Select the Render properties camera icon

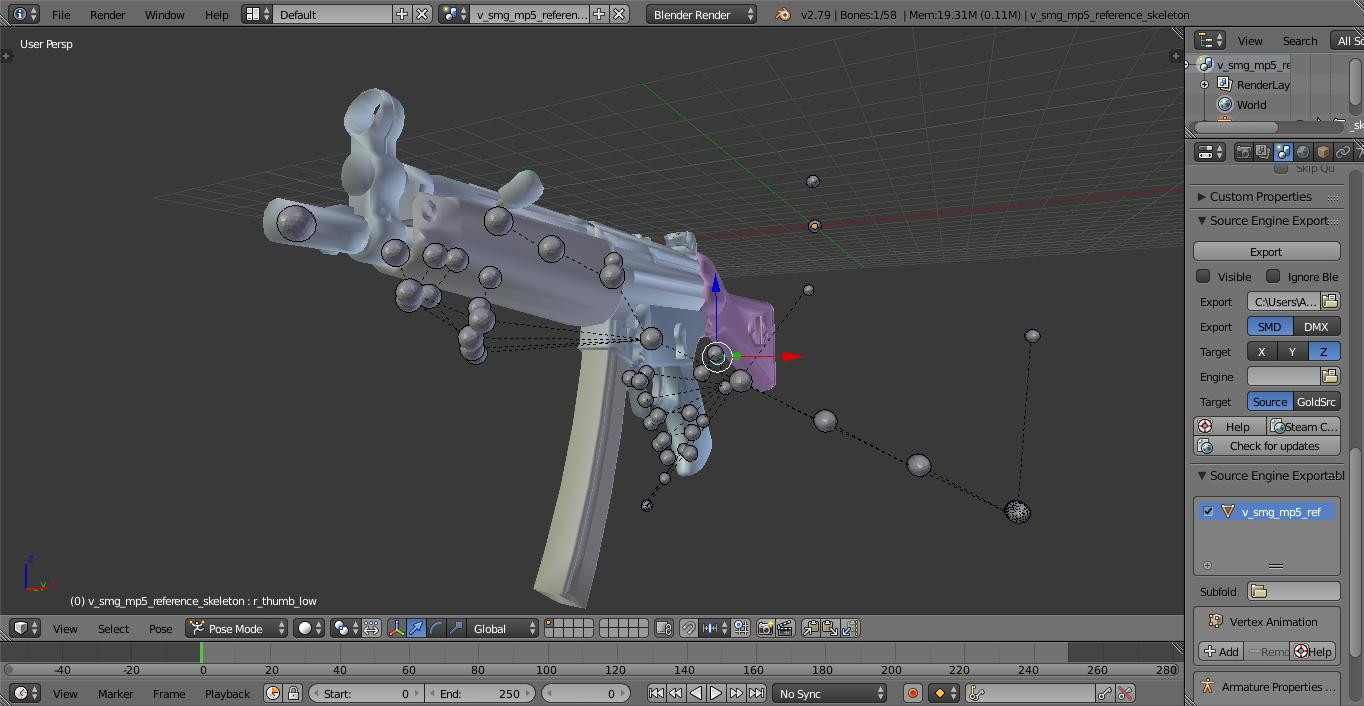(x=1243, y=151)
